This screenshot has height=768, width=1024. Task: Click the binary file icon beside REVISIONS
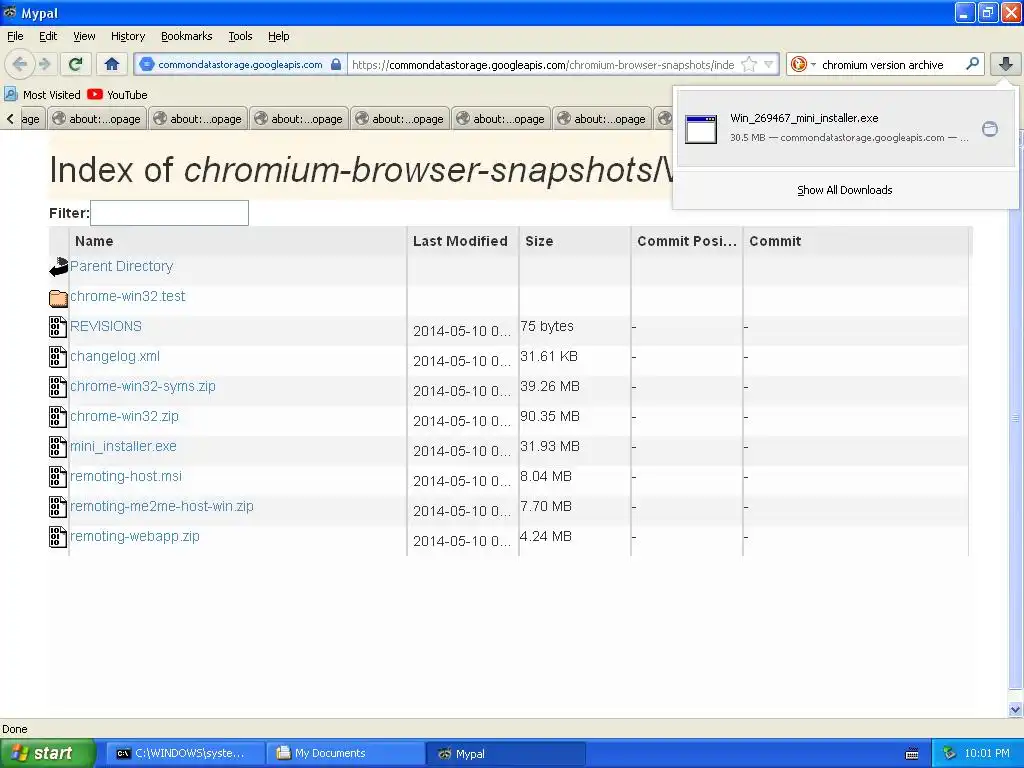coord(58,327)
